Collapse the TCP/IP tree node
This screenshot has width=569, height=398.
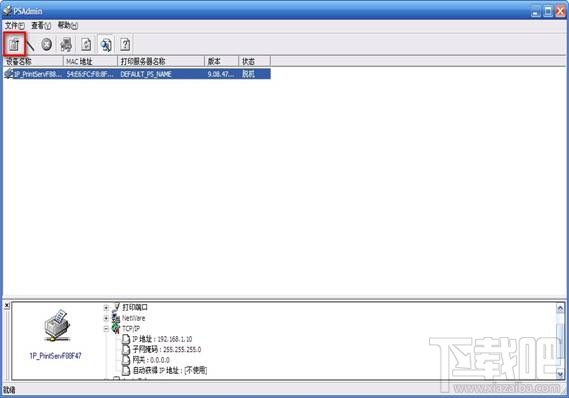pyautogui.click(x=106, y=329)
